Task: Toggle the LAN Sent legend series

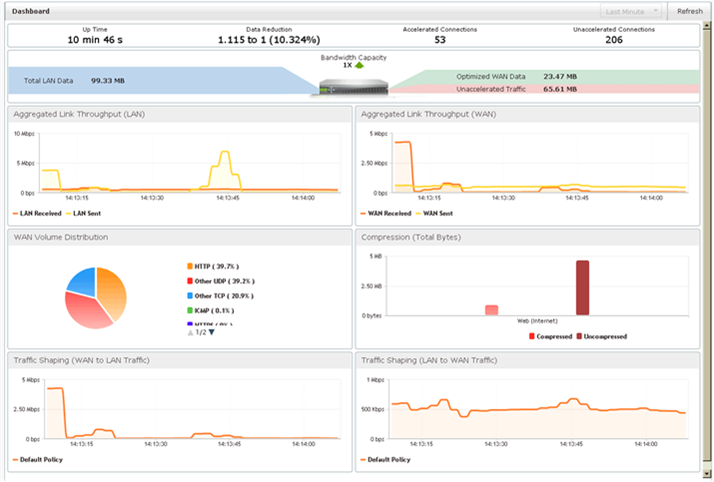Action: pos(84,213)
